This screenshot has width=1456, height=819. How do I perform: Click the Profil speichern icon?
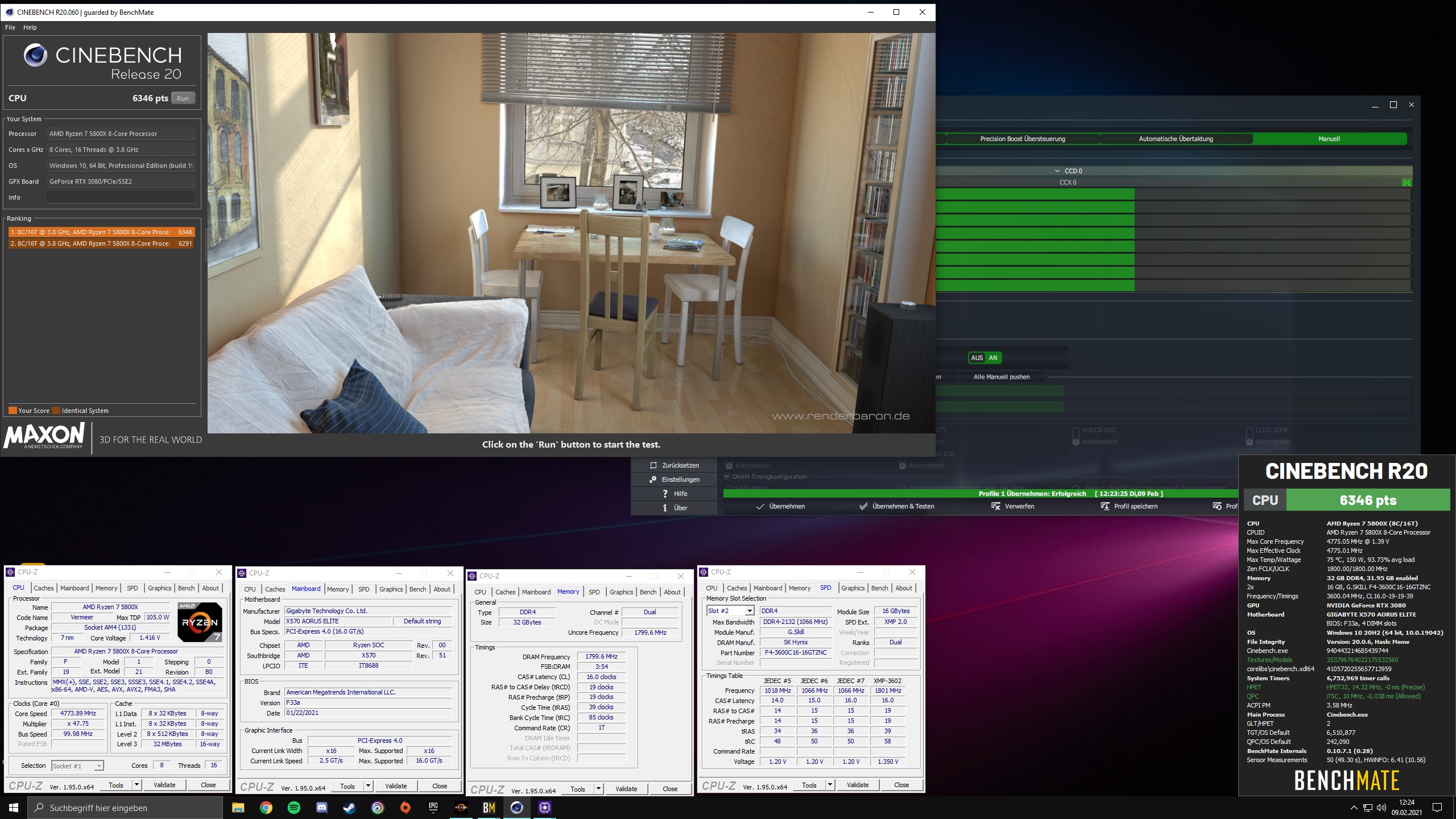1105,506
